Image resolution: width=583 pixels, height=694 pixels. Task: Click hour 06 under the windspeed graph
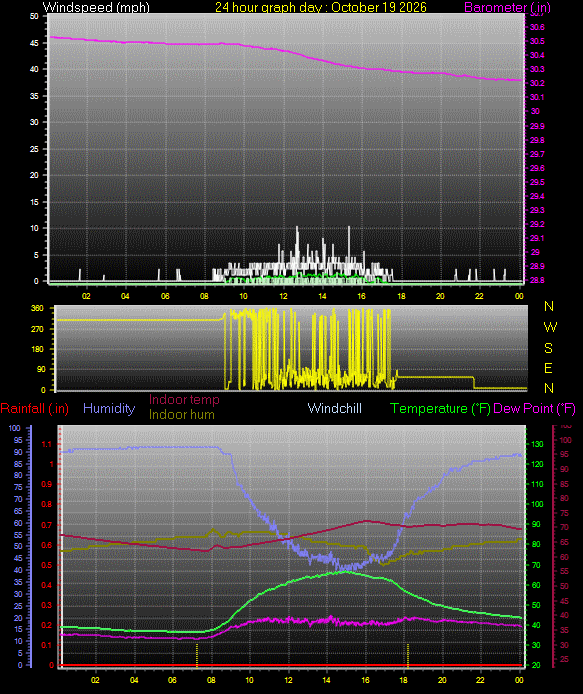(165, 296)
